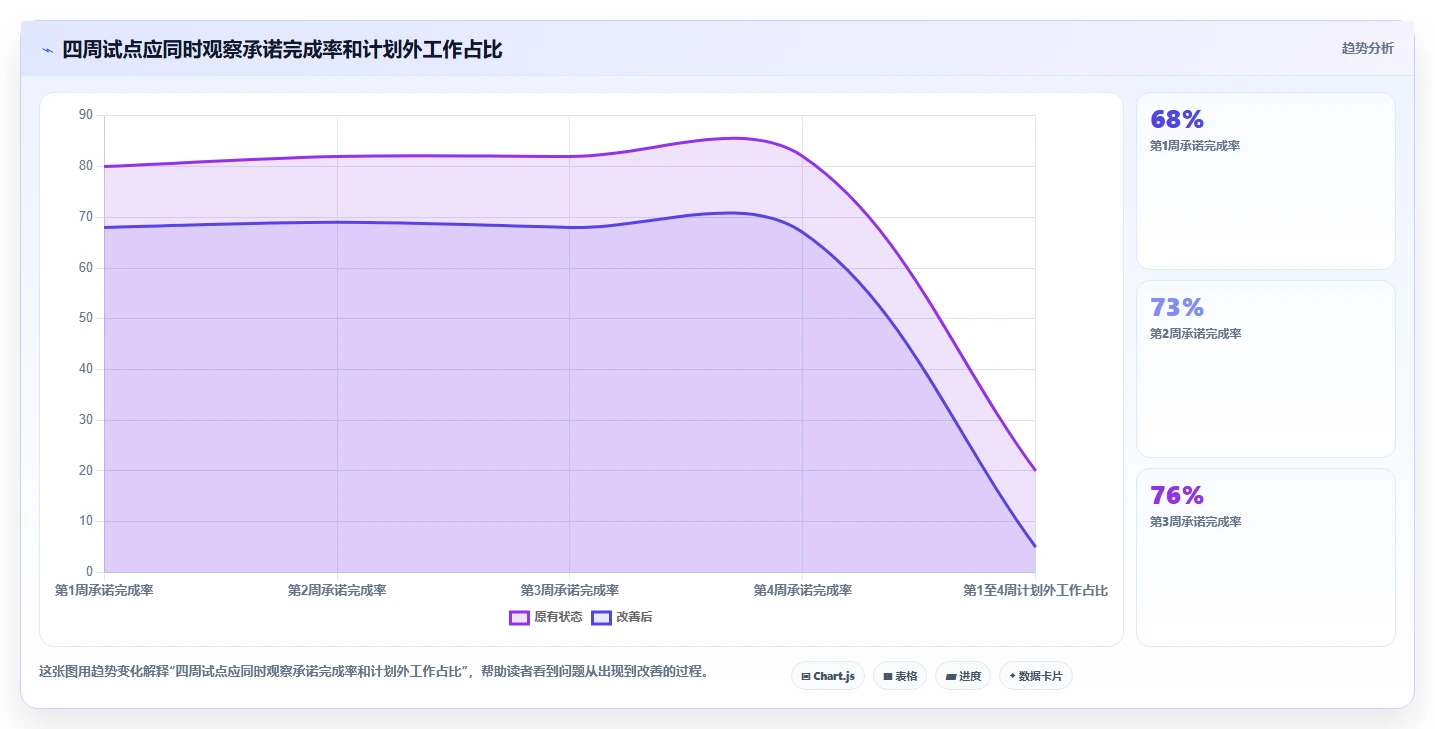1435x729 pixels.
Task: Select the 数据卡片 tag
Action: click(1036, 676)
